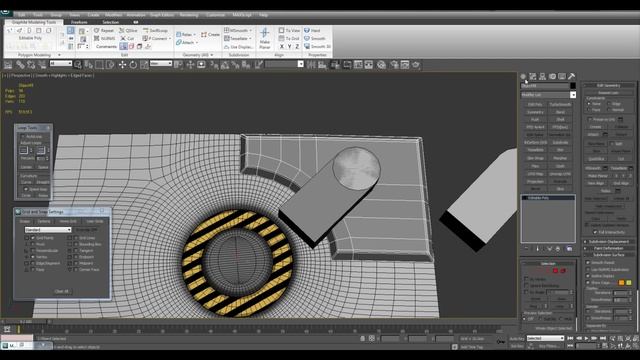The image size is (640, 360).
Task: Click the SwiftLoop tool in ribbon
Action: click(x=156, y=31)
